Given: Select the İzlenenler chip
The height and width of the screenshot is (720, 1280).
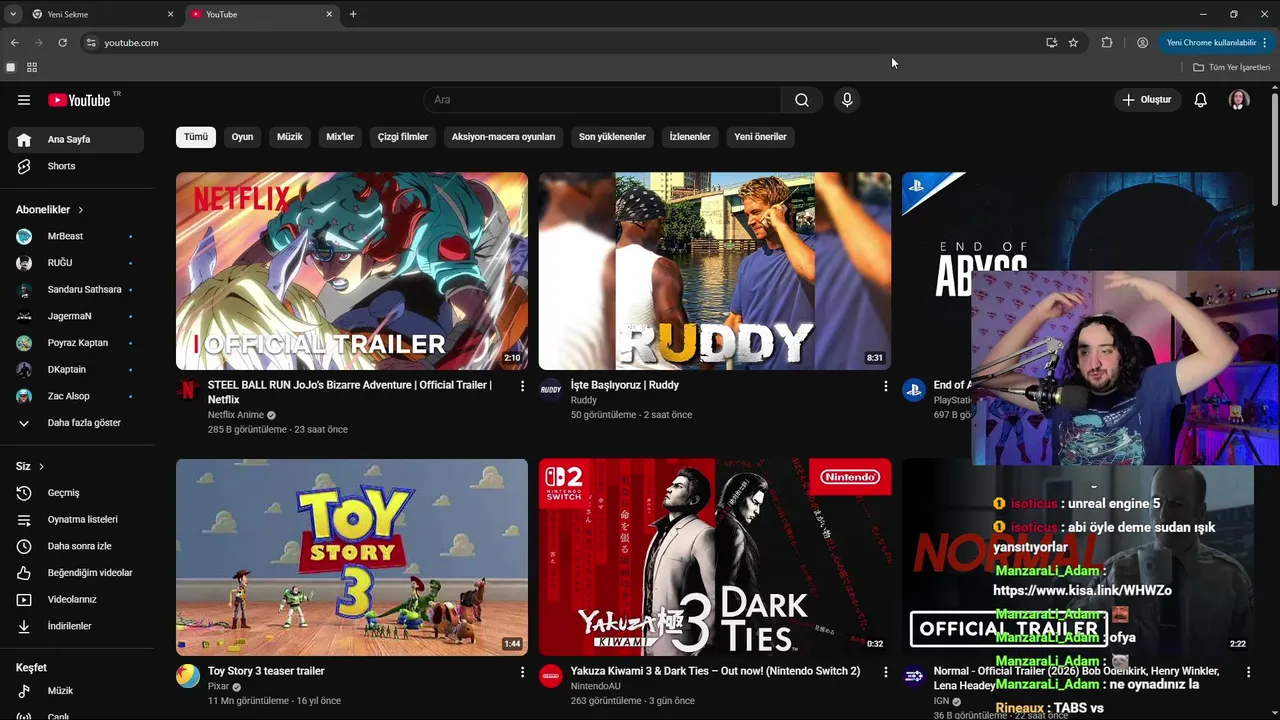Looking at the screenshot, I should (690, 137).
